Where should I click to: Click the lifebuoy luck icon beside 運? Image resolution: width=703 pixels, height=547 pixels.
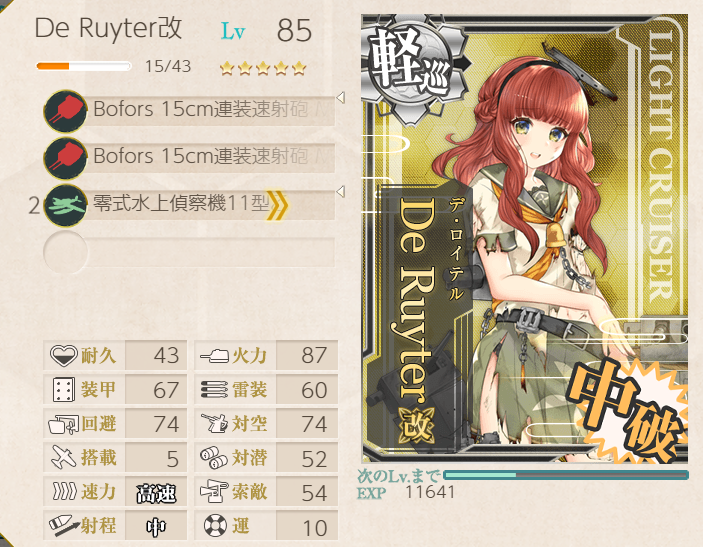click(215, 525)
